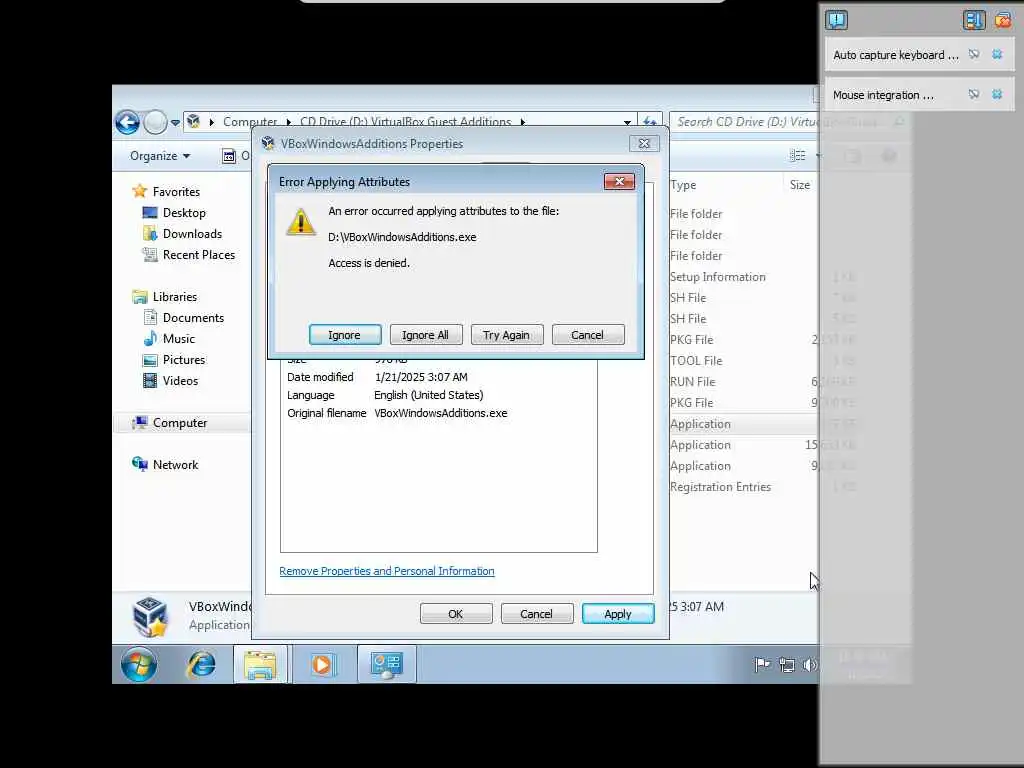Open the Pictures library
Viewport: 1024px width, 768px height.
click(x=184, y=360)
